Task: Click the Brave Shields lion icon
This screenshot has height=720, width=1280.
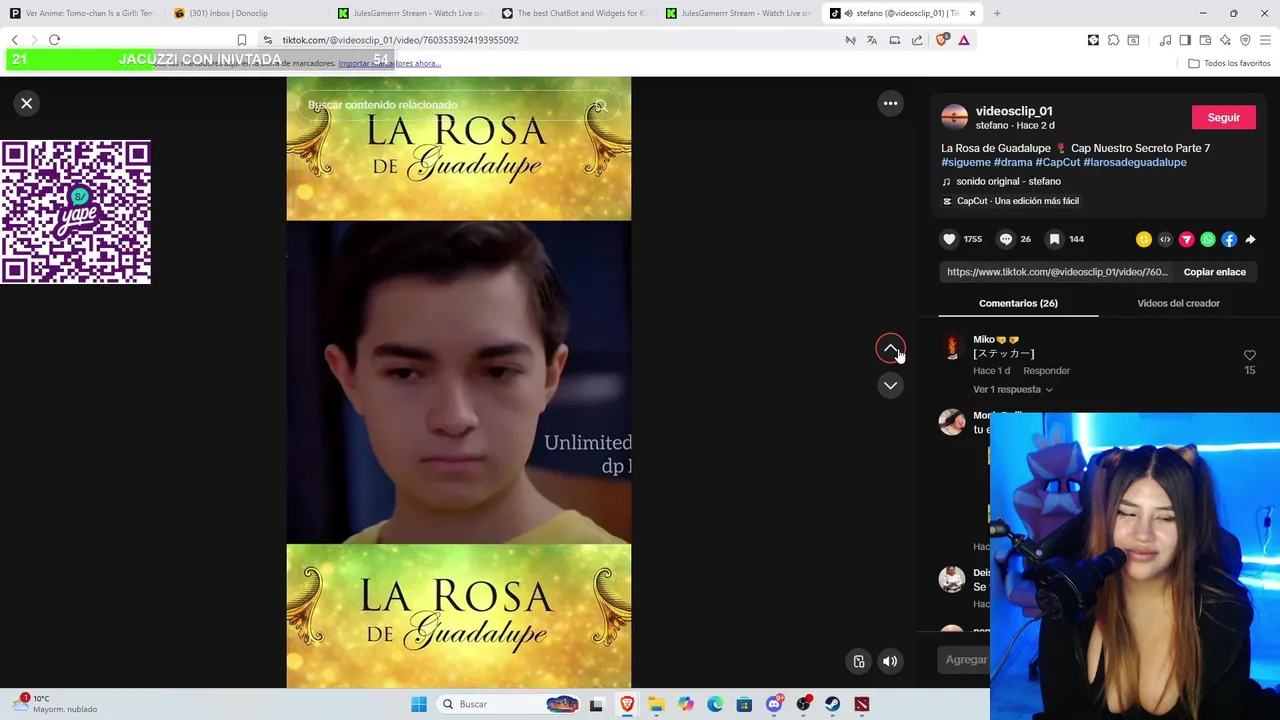Action: [942, 40]
